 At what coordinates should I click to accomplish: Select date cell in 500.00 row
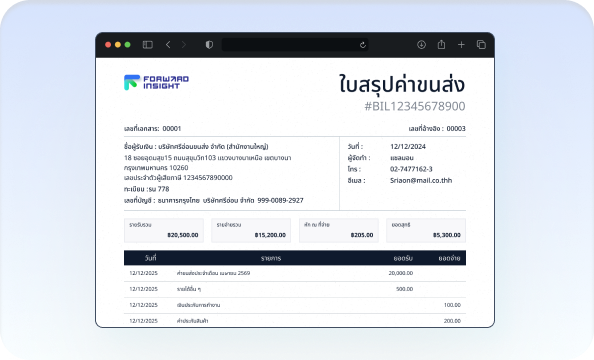pyautogui.click(x=144, y=289)
